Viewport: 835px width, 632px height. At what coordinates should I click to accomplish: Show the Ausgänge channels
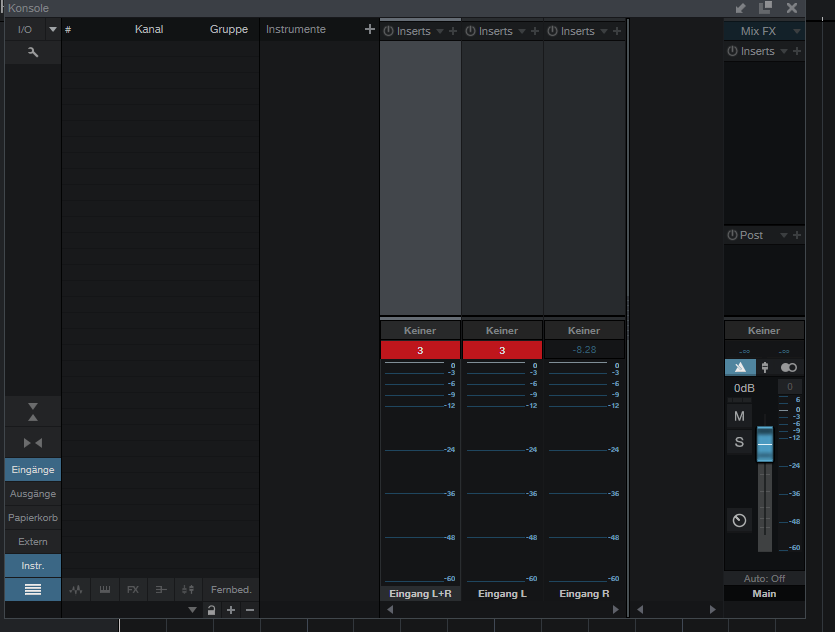coord(32,494)
